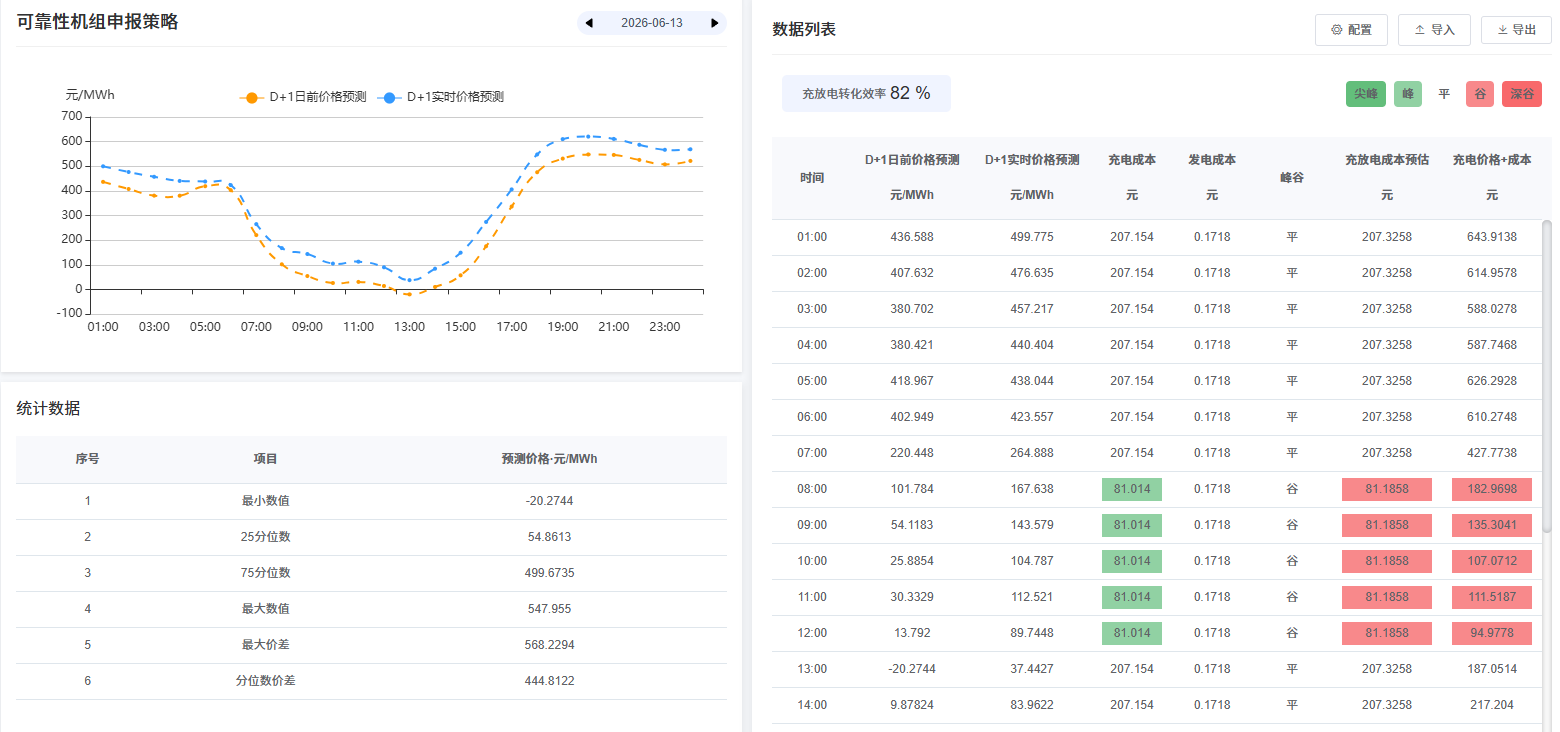Select the pink 谷 color tag

[x=1480, y=94]
